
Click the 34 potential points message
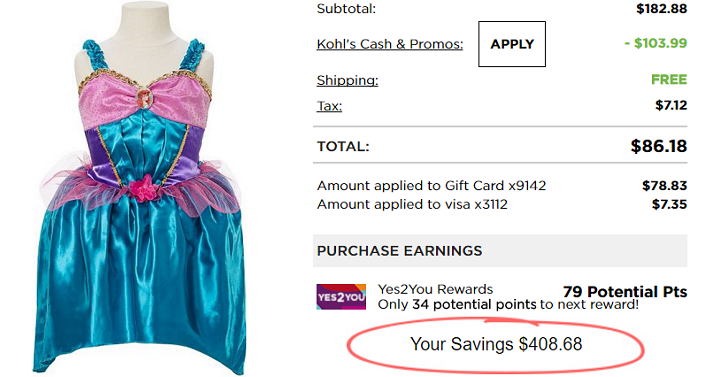pyautogui.click(x=508, y=304)
